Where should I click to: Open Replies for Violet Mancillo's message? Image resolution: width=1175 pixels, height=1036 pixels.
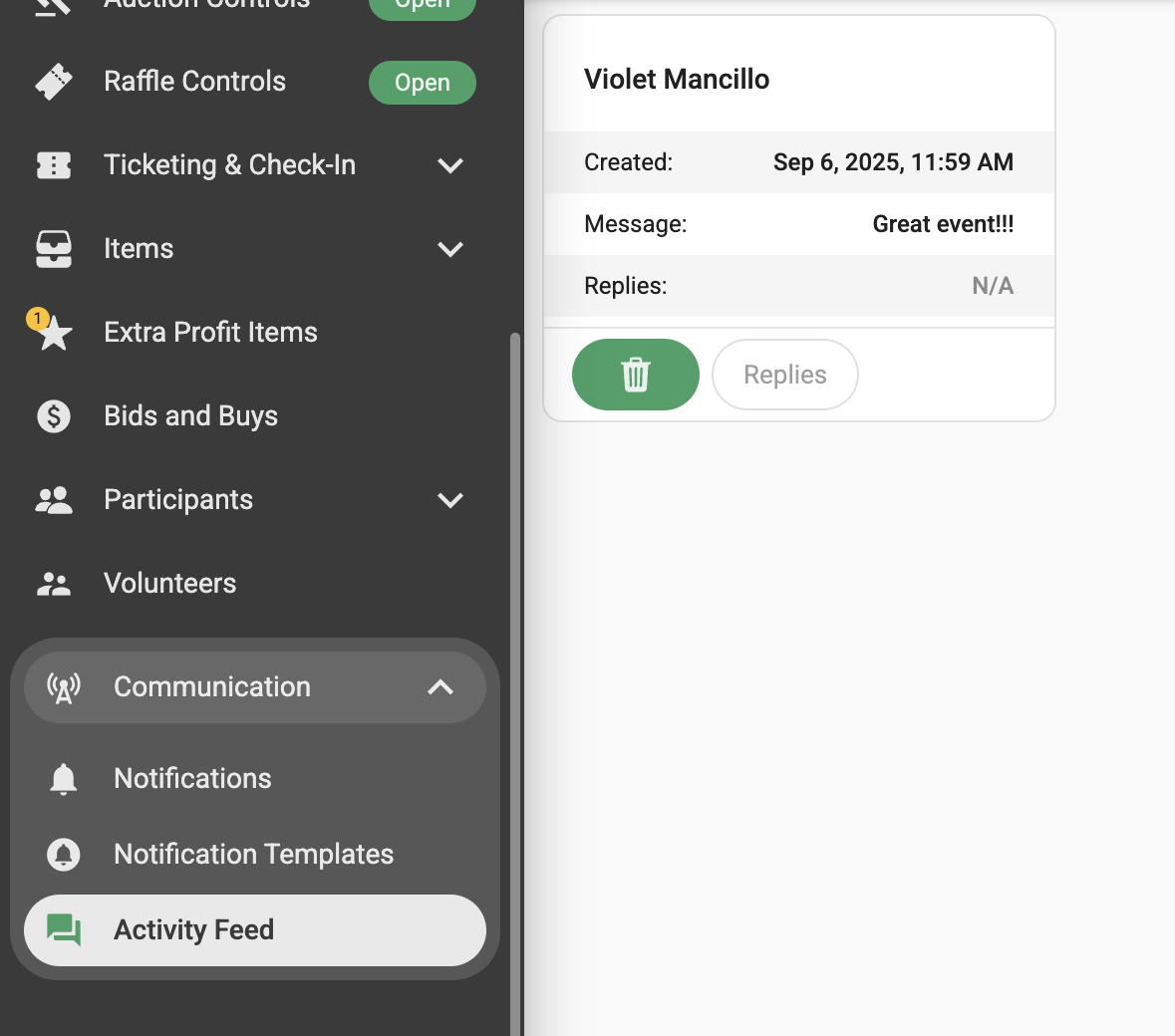(x=784, y=375)
